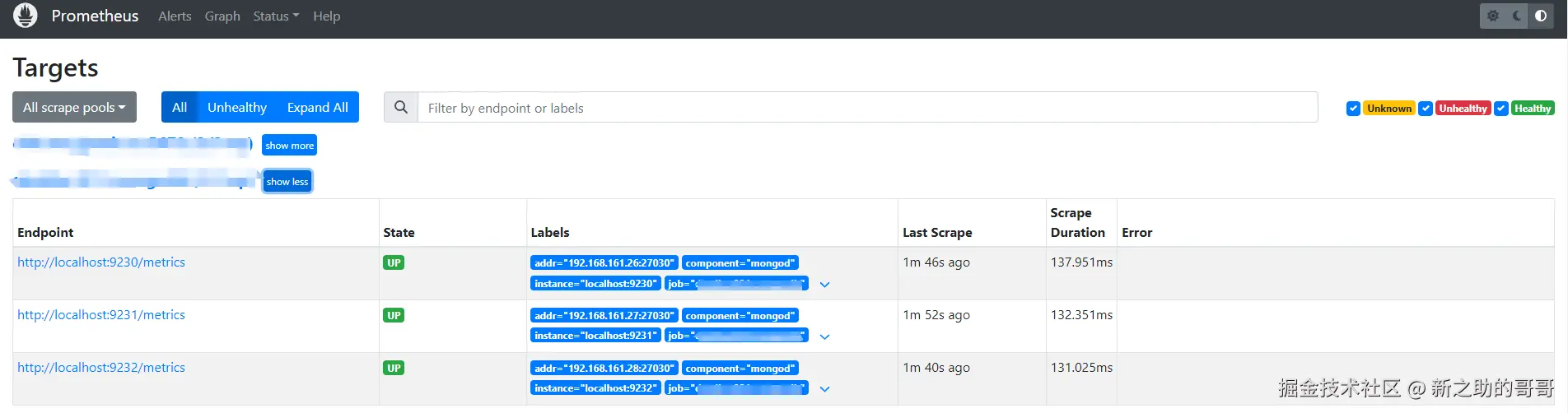Open http://localhost:9230/metrics link

click(x=101, y=262)
